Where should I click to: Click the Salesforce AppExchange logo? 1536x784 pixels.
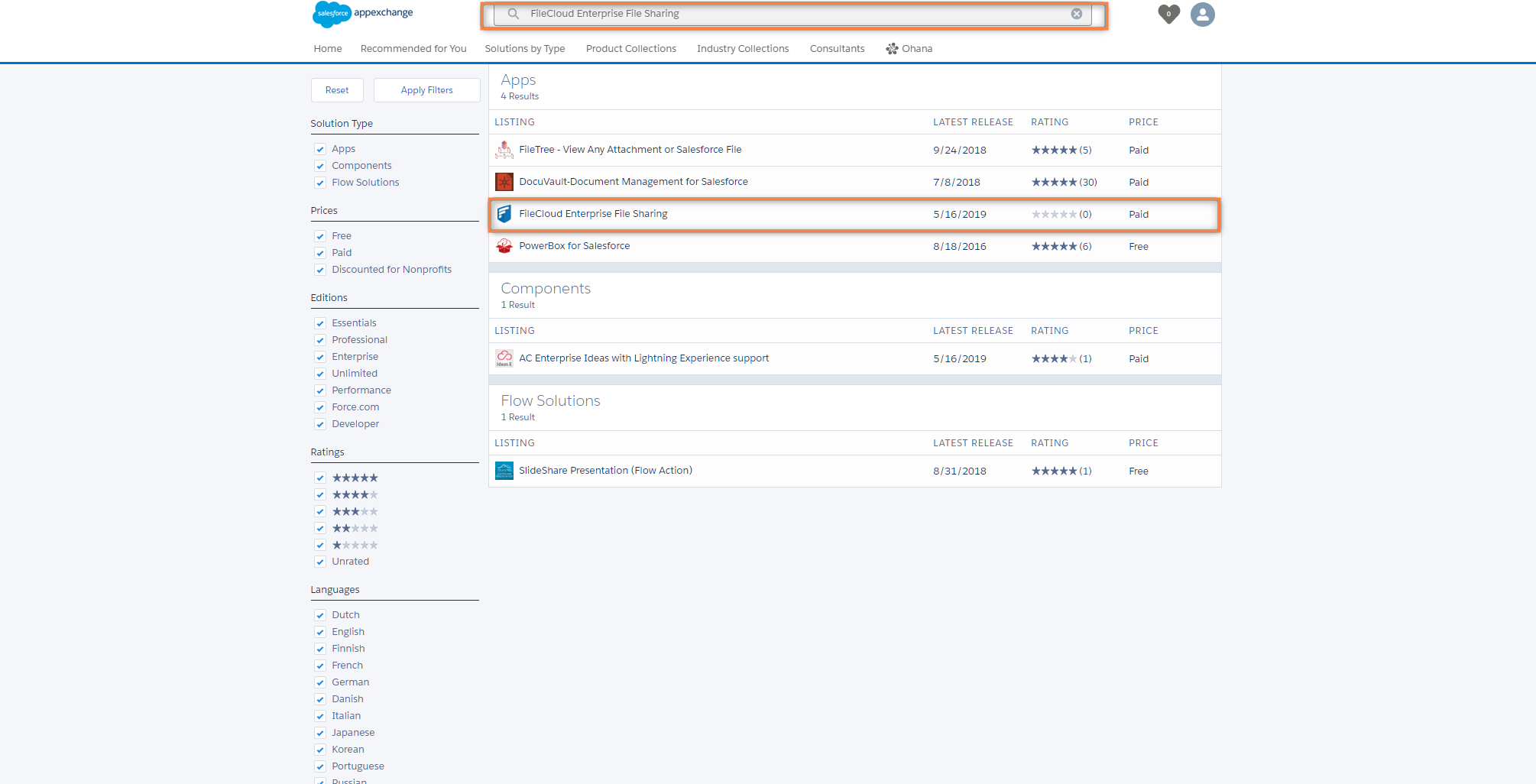point(363,14)
